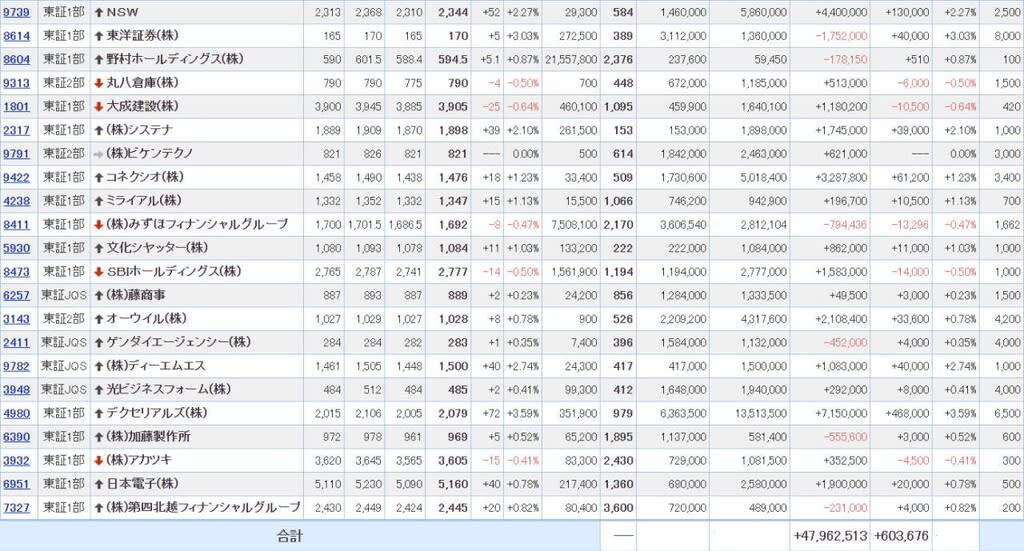Open stock code 2317 link
Screen dimensions: 1024x551
click(16, 130)
